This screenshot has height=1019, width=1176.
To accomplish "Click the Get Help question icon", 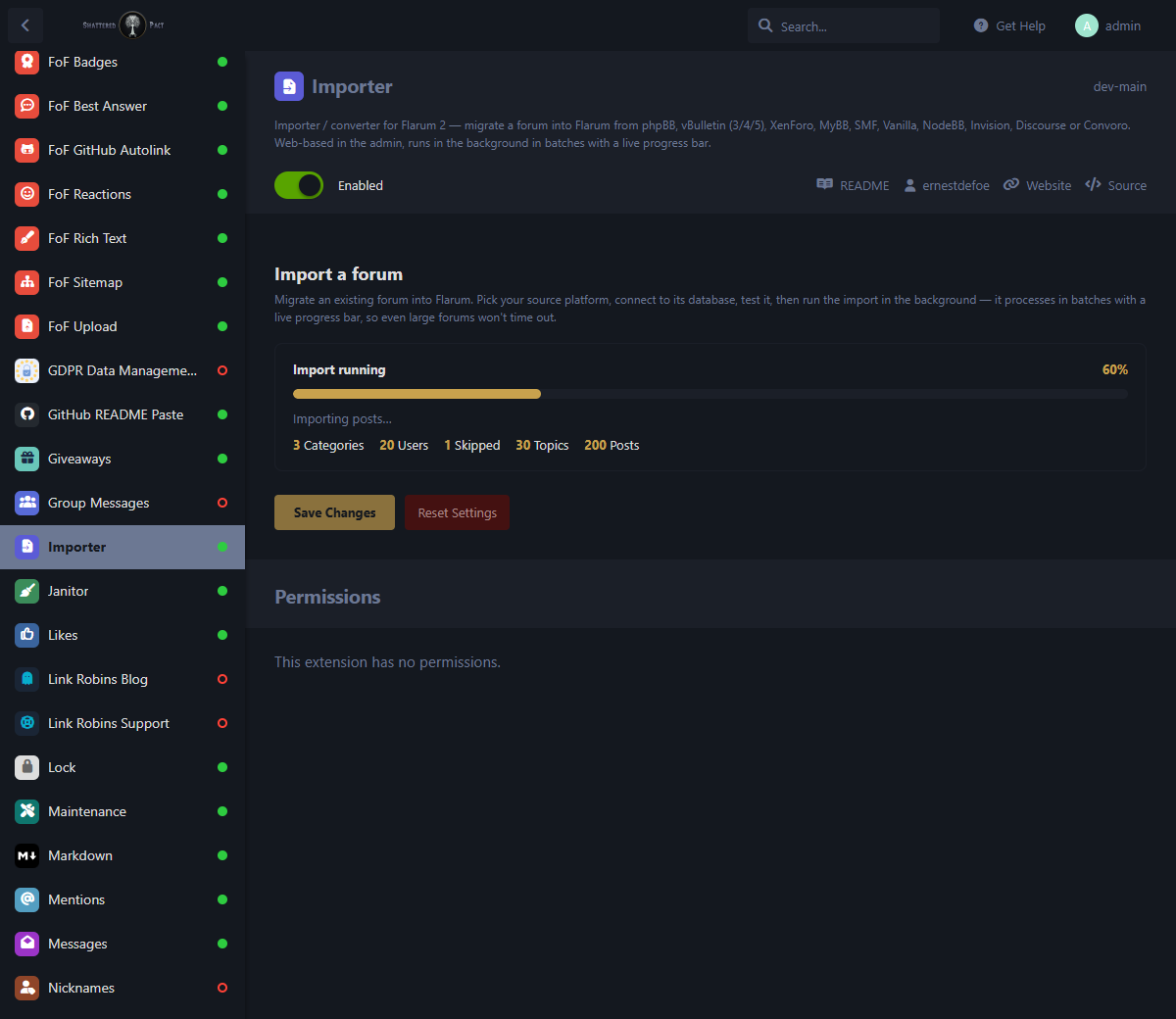I will (x=981, y=25).
